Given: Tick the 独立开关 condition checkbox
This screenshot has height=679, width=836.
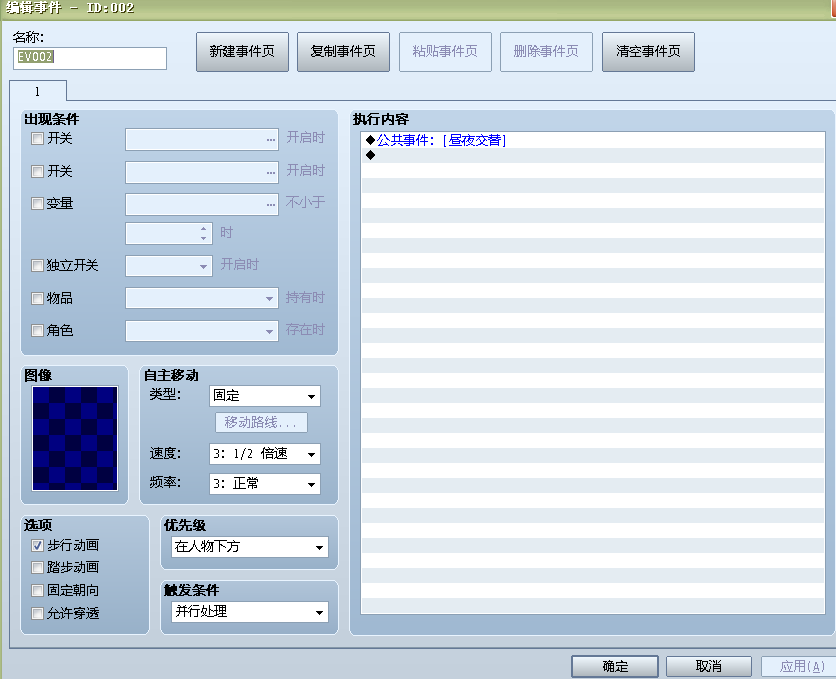Looking at the screenshot, I should tap(37, 265).
